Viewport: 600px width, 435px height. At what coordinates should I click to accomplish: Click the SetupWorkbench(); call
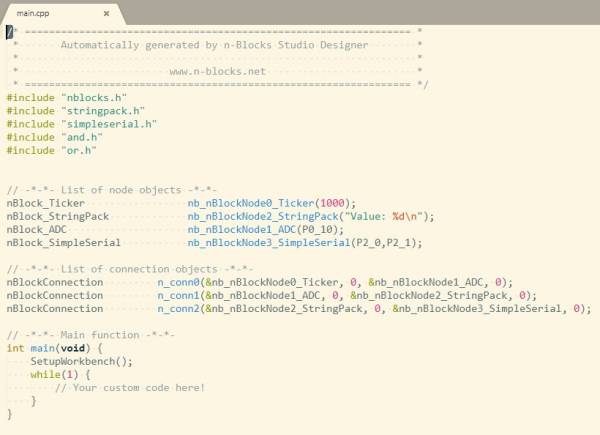82,361
